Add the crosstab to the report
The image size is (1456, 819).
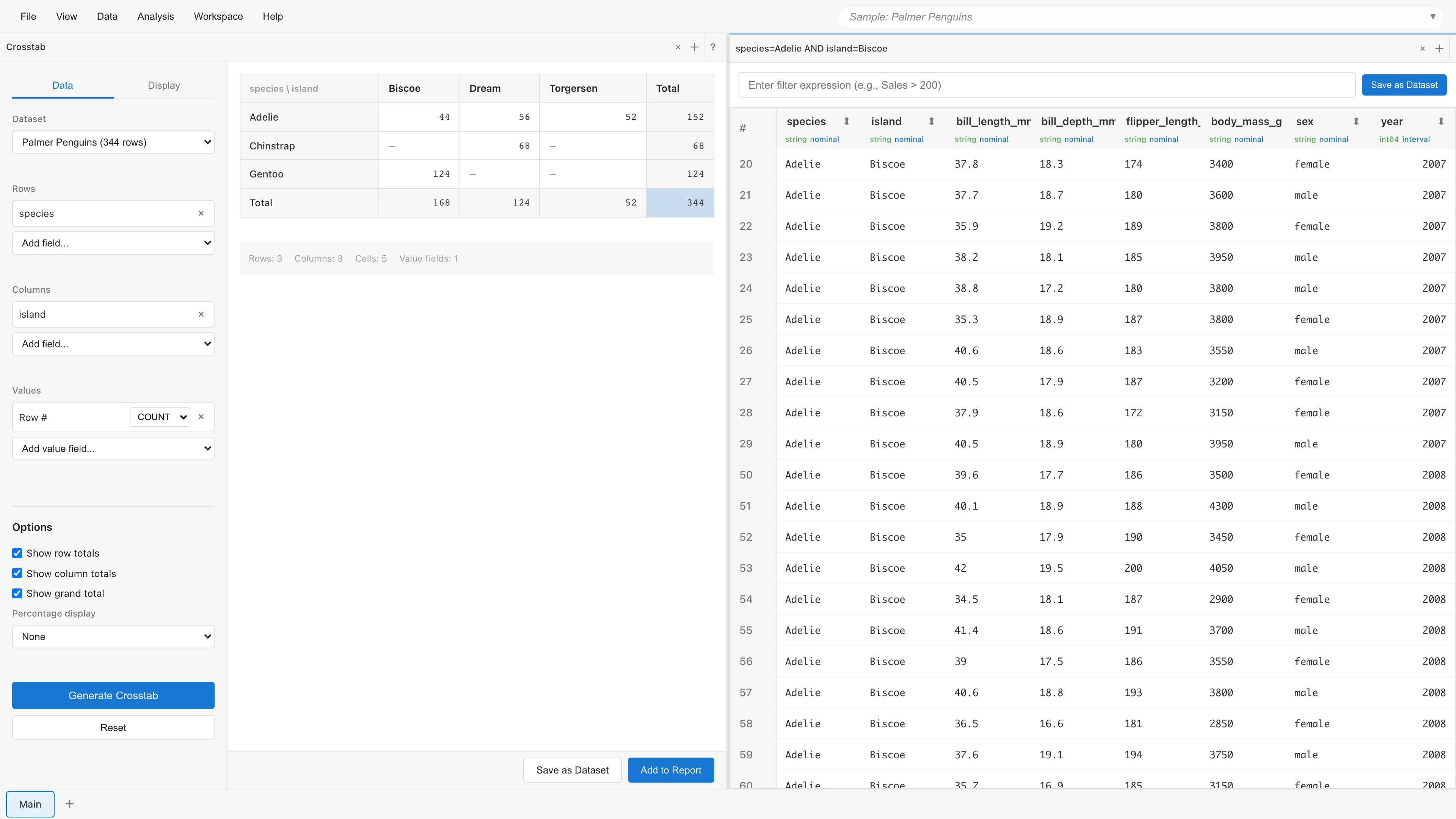(x=670, y=770)
